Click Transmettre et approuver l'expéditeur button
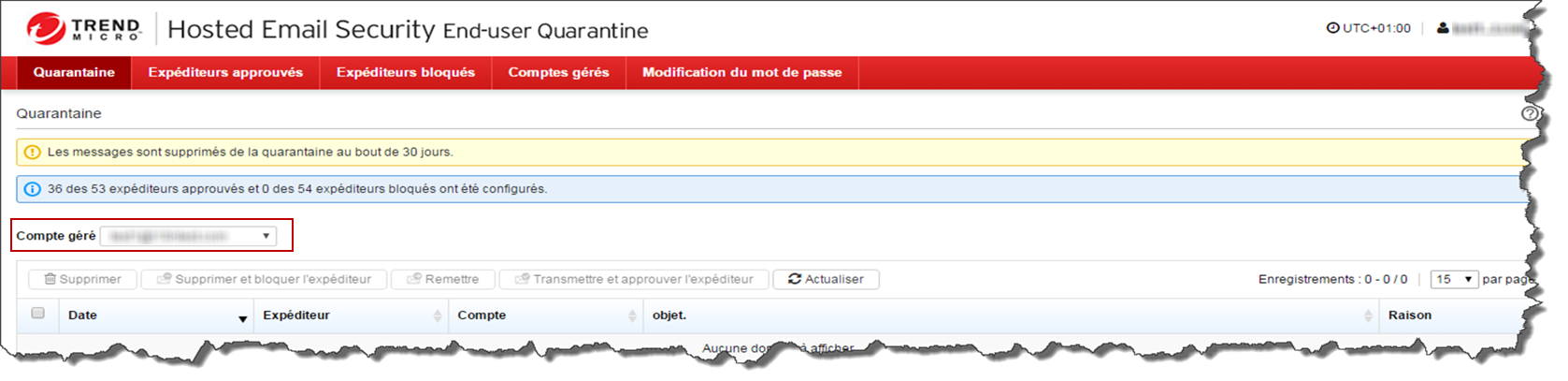Screen dimensions: 1568x381 [x=634, y=279]
